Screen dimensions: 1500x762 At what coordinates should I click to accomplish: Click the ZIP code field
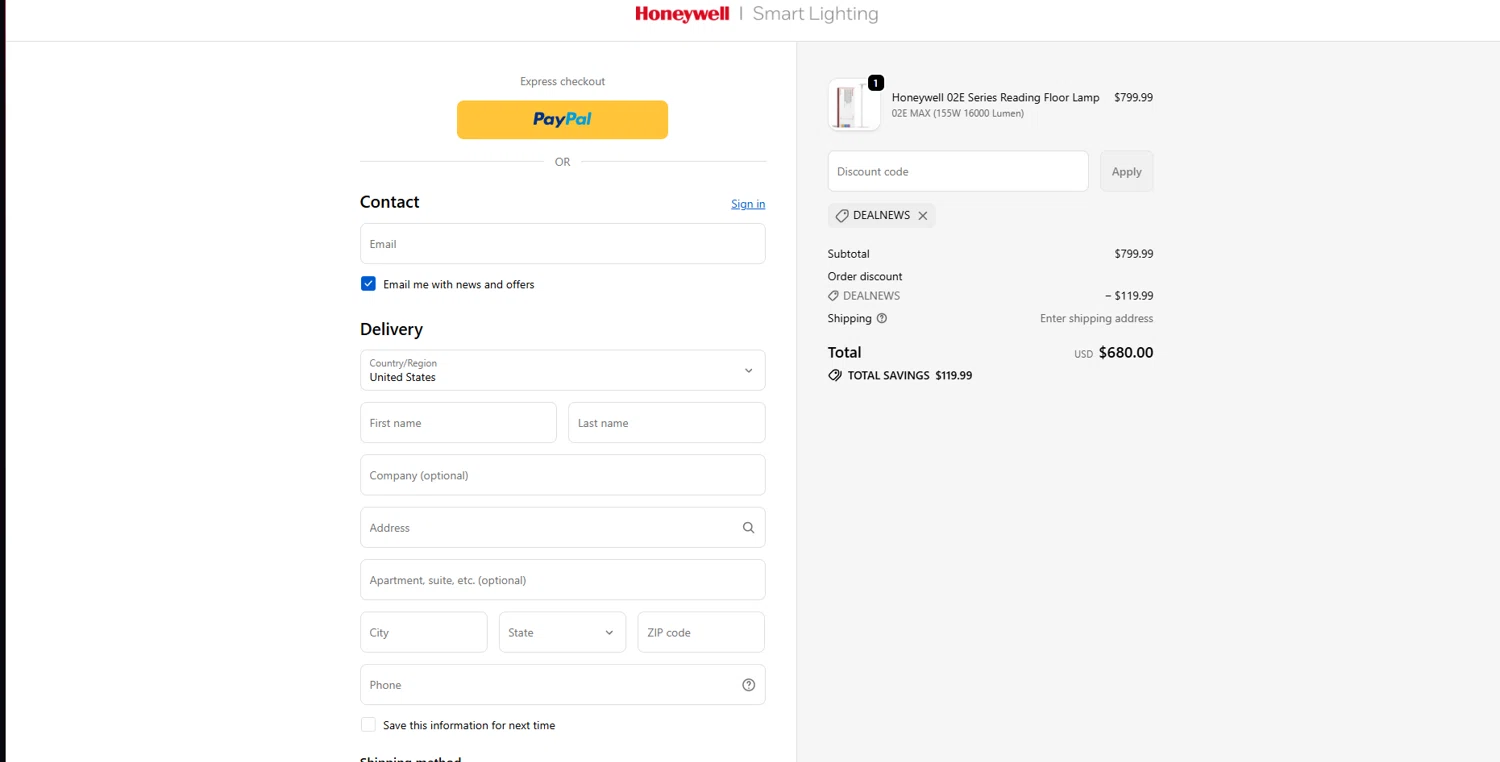[x=701, y=632]
